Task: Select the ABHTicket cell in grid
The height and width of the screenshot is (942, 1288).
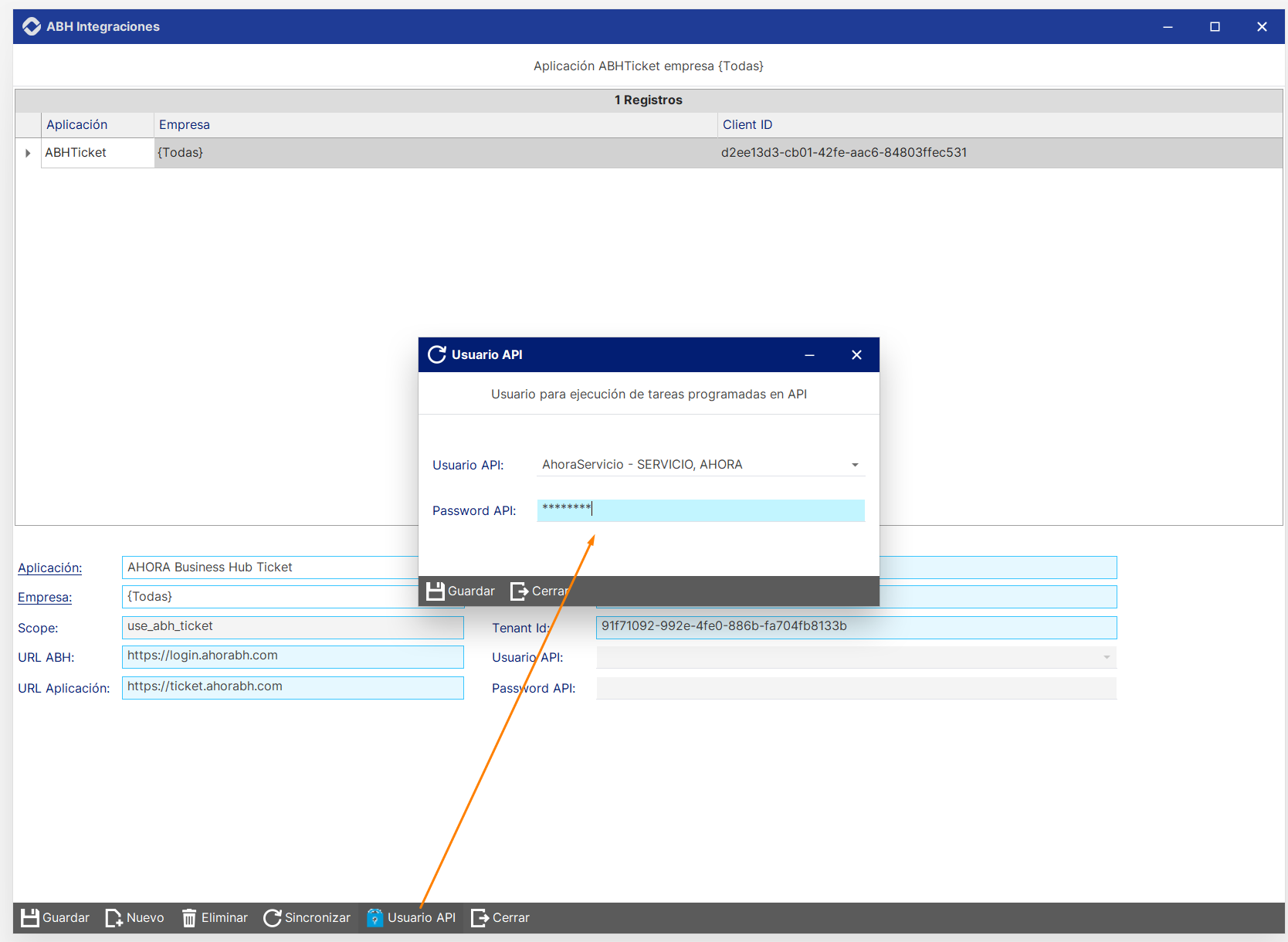Action: [97, 153]
